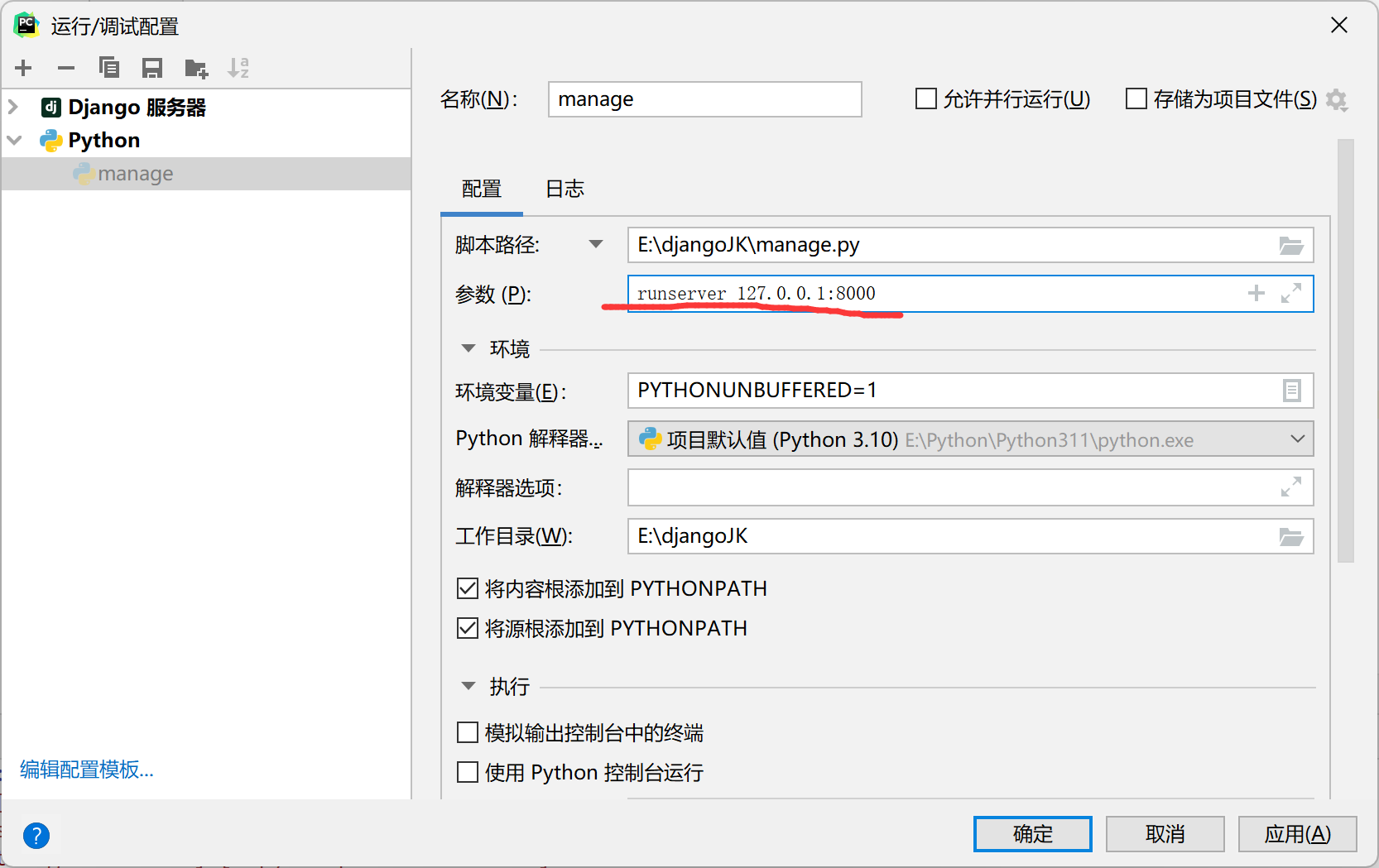The height and width of the screenshot is (868, 1379).
Task: Switch to the 配置 tab
Action: coord(482,189)
